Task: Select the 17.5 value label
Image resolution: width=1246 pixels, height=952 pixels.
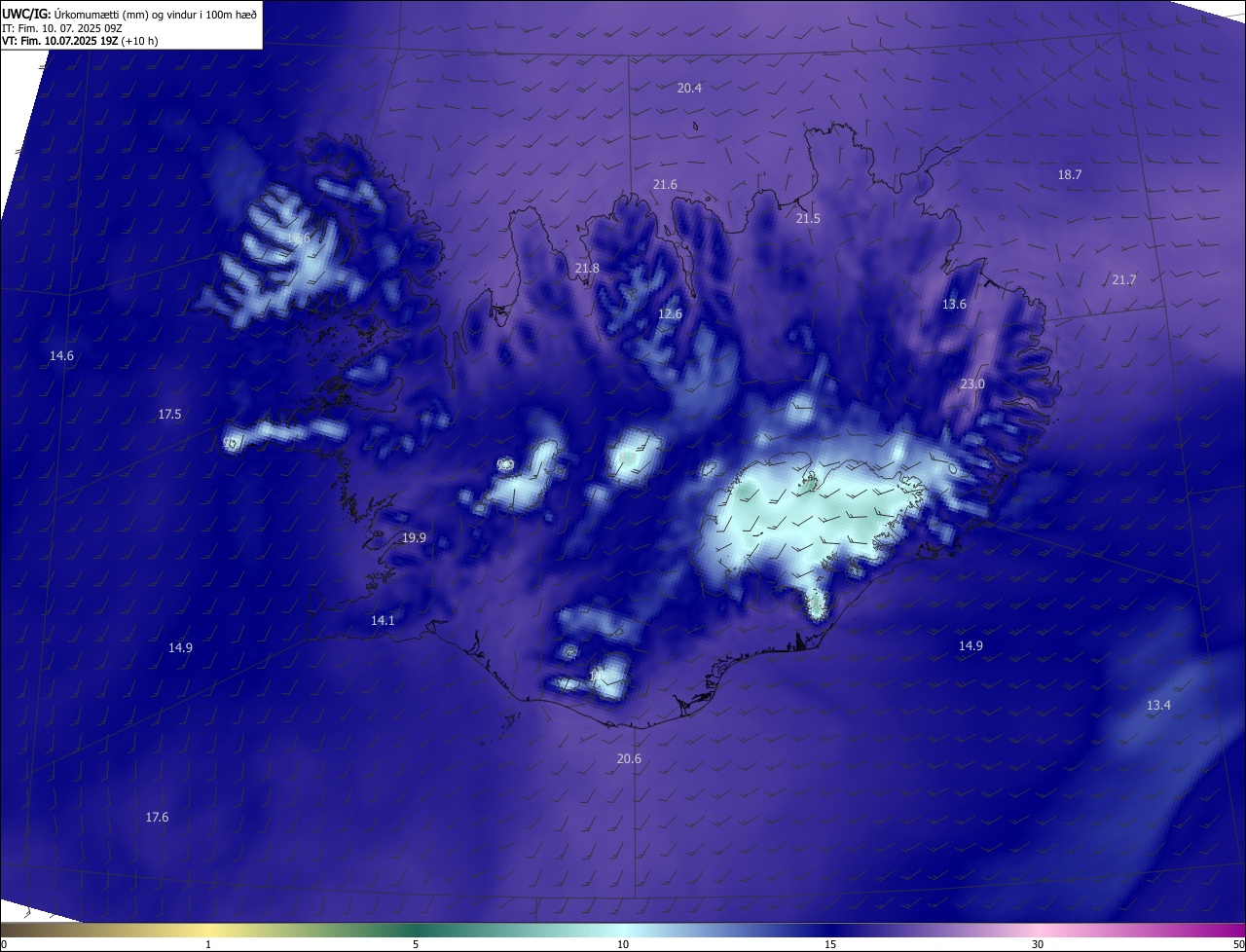Action: point(169,415)
